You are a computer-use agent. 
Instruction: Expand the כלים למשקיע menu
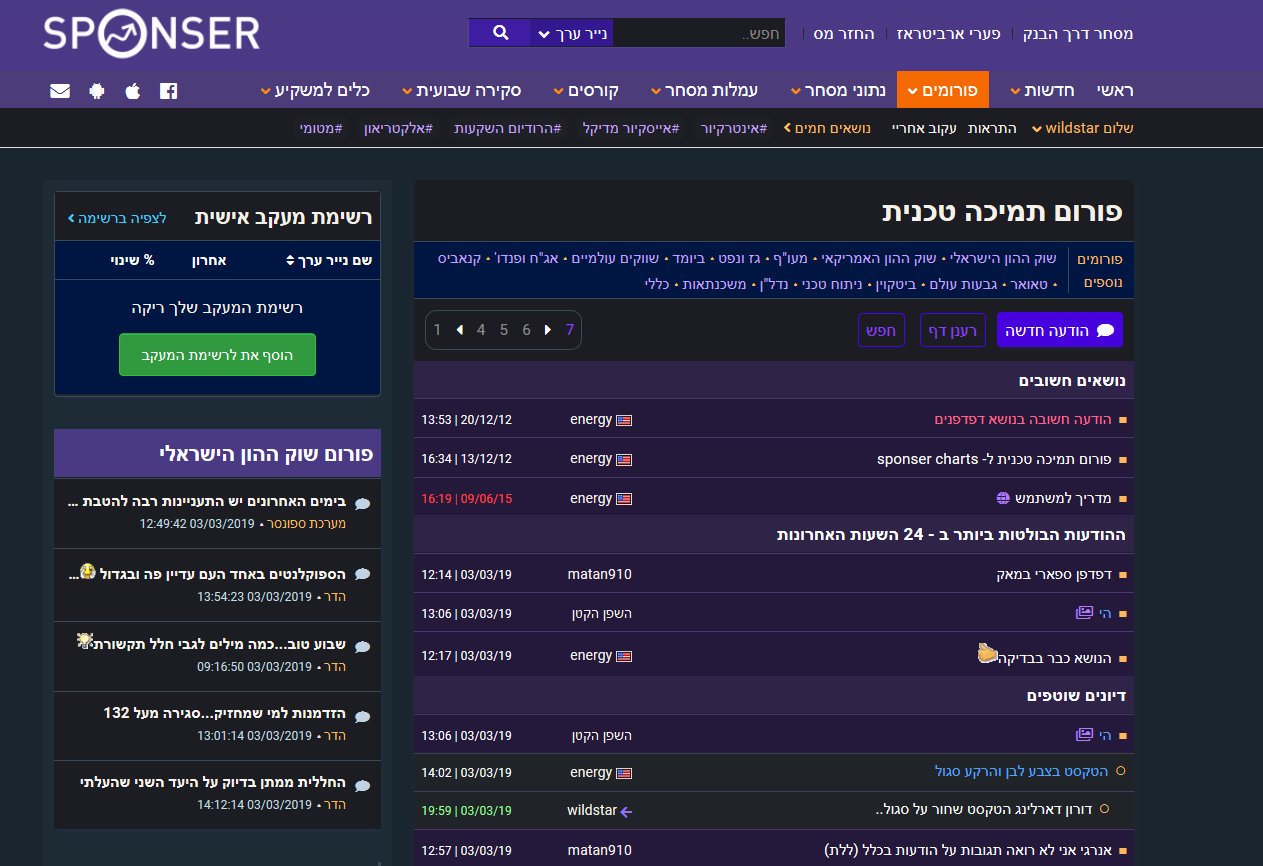point(316,90)
